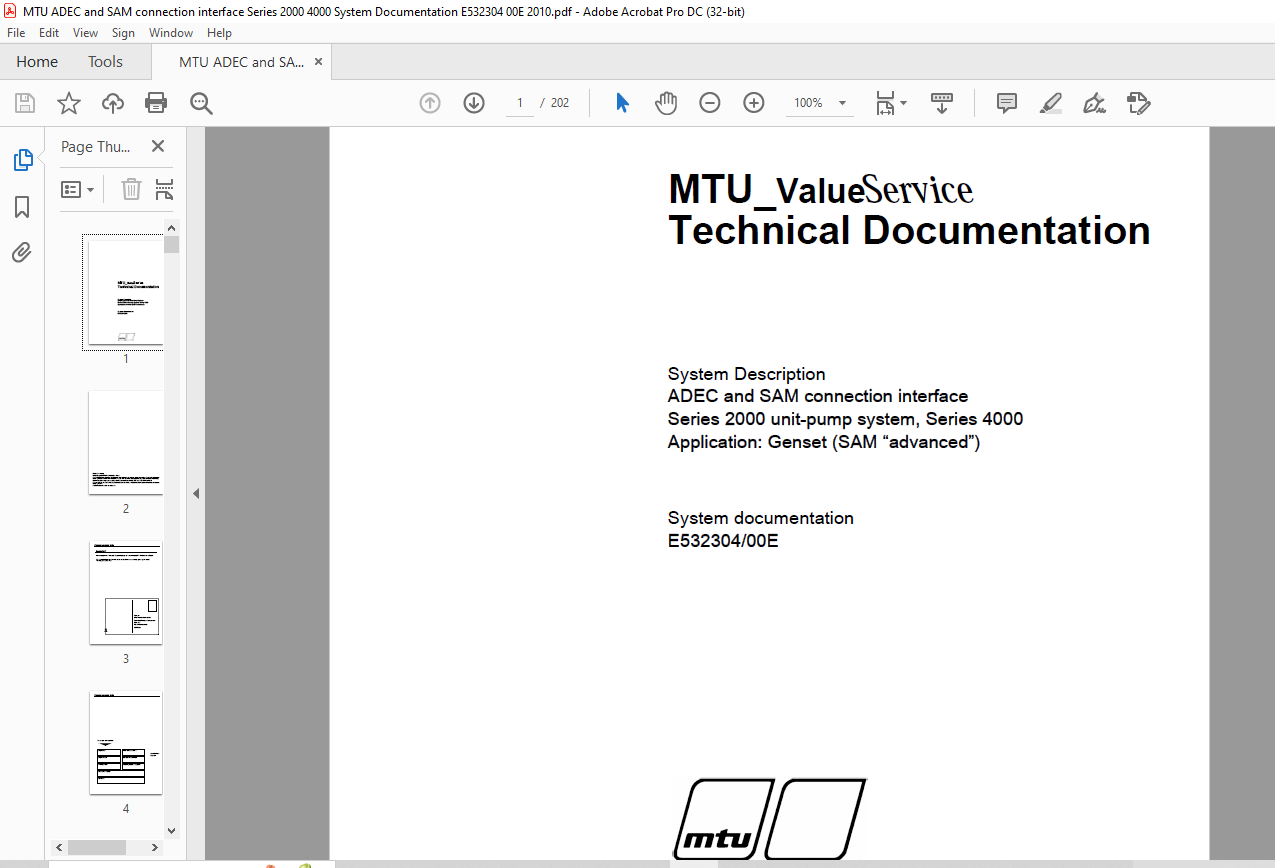1275x868 pixels.
Task: Choose the Selection arrow tool
Action: point(622,103)
